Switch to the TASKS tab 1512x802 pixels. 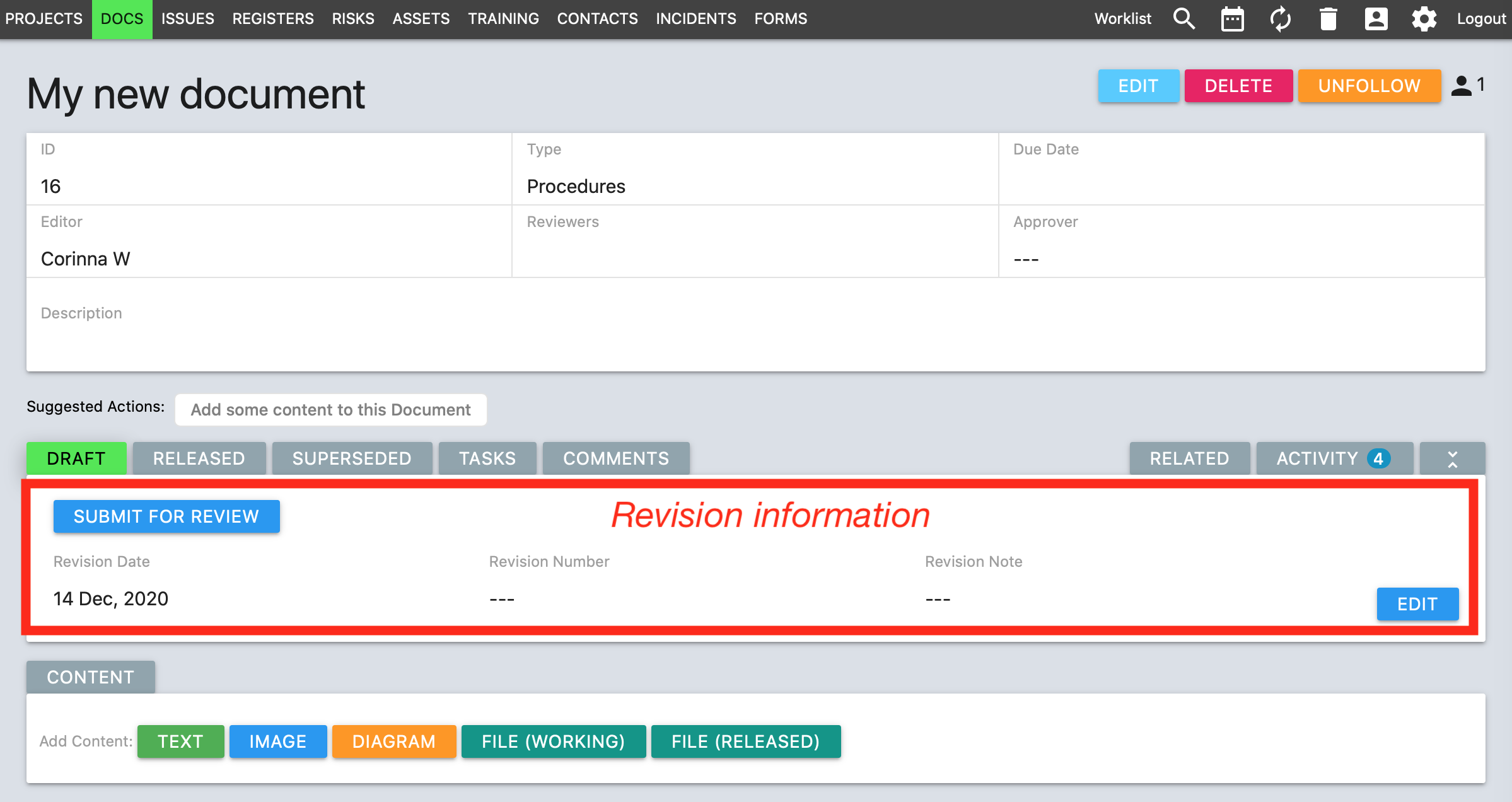487,458
